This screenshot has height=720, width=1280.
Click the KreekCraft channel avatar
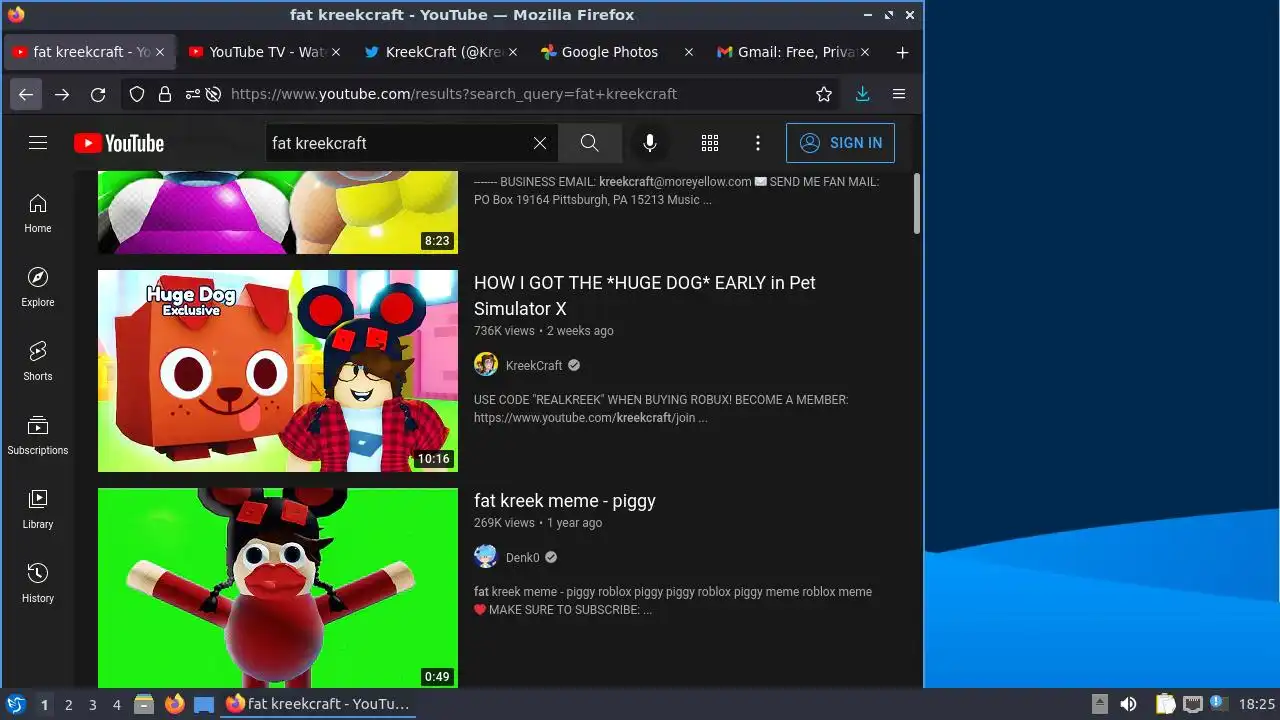coord(486,365)
